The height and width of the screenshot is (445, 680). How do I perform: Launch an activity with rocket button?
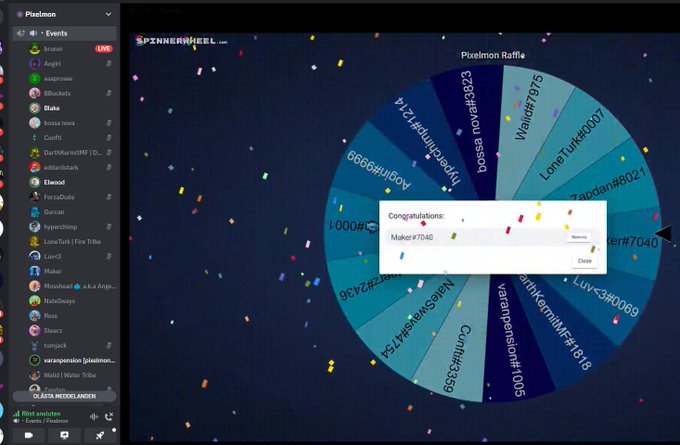(100, 435)
